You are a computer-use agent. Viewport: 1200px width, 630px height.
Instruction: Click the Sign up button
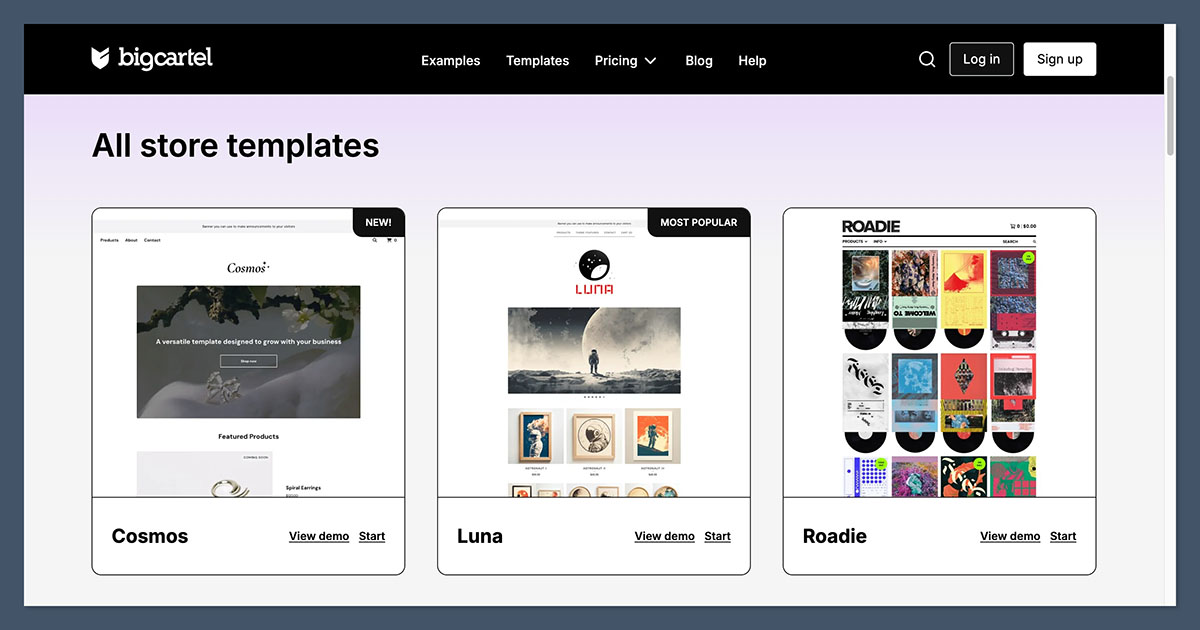point(1059,59)
